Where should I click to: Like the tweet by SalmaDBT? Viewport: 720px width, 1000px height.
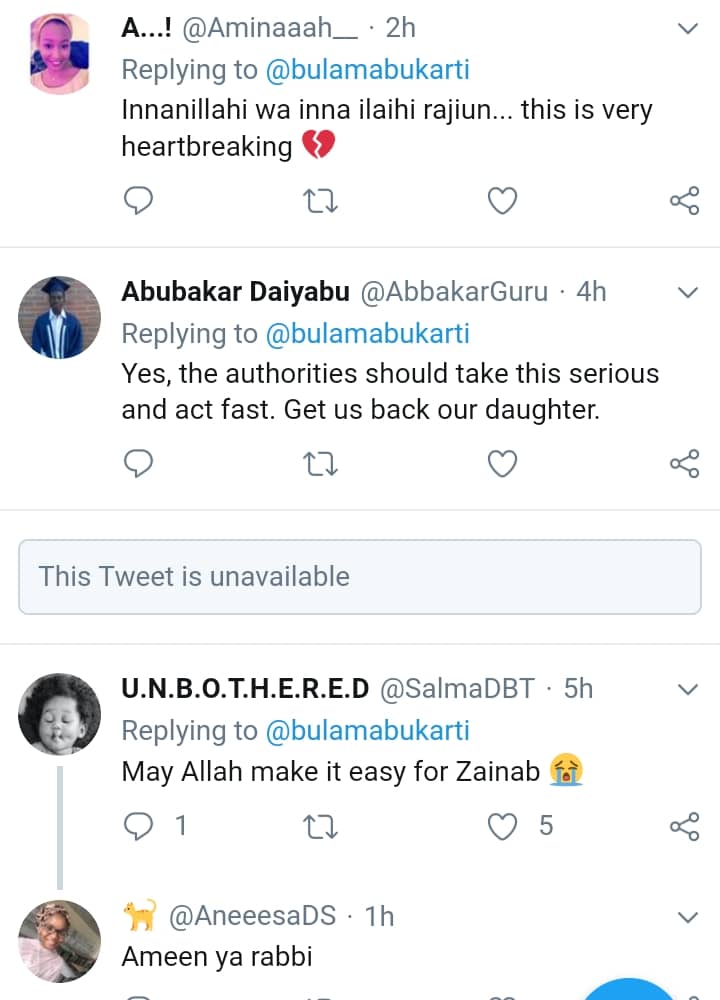[x=502, y=826]
